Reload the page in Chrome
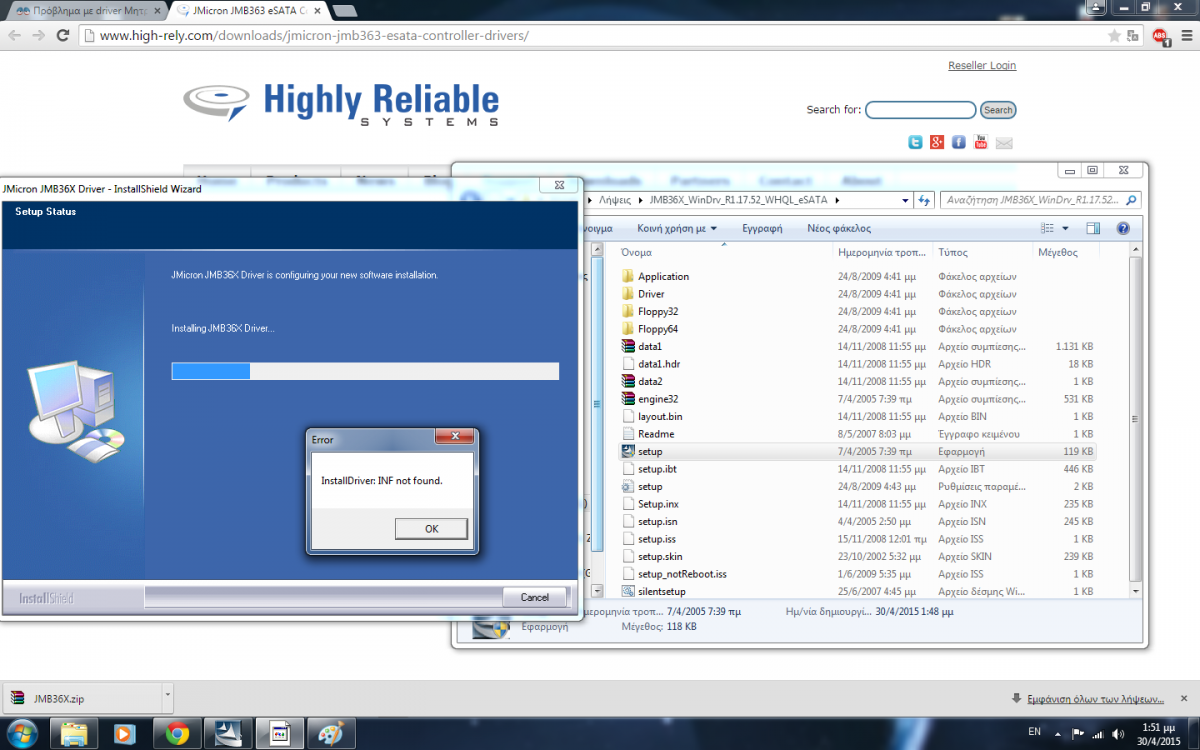 click(x=63, y=35)
